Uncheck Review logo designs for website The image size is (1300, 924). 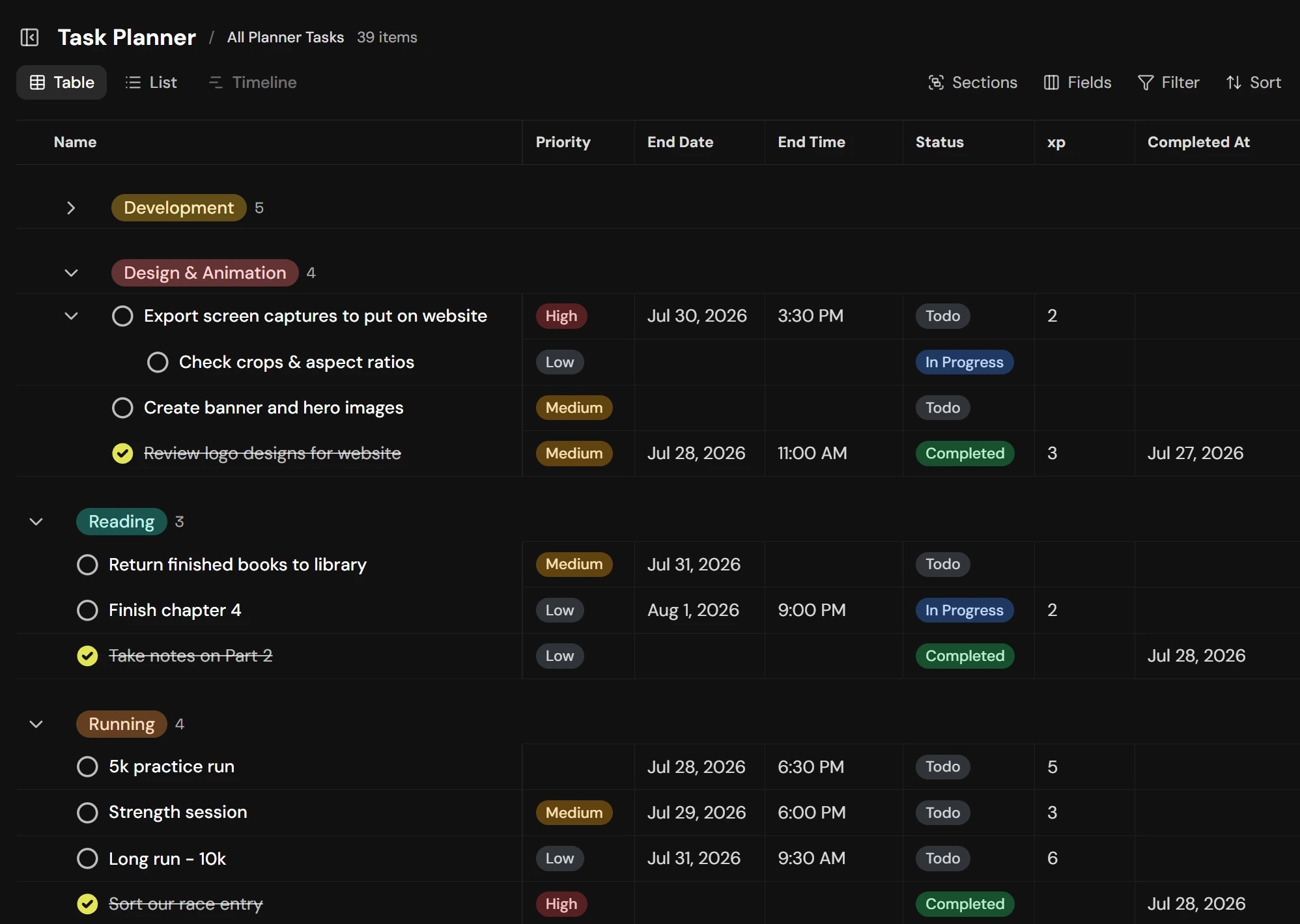coord(122,453)
